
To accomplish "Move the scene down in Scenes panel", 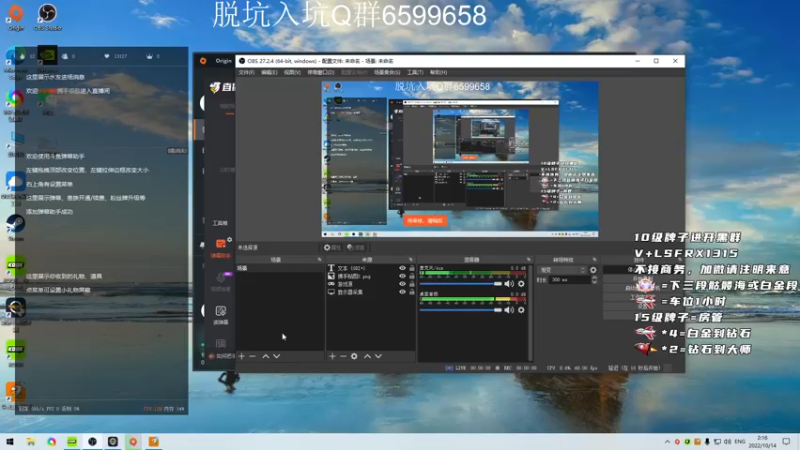I will click(x=277, y=356).
